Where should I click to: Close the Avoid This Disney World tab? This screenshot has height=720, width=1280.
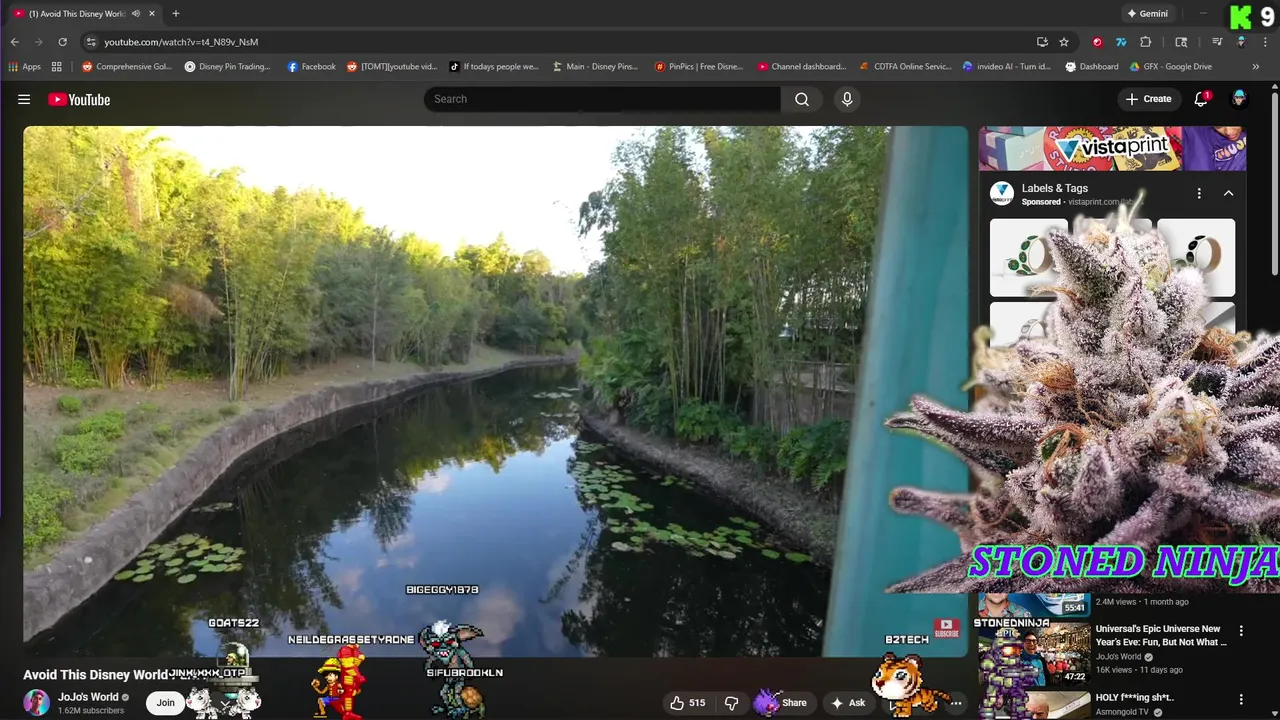click(x=152, y=14)
